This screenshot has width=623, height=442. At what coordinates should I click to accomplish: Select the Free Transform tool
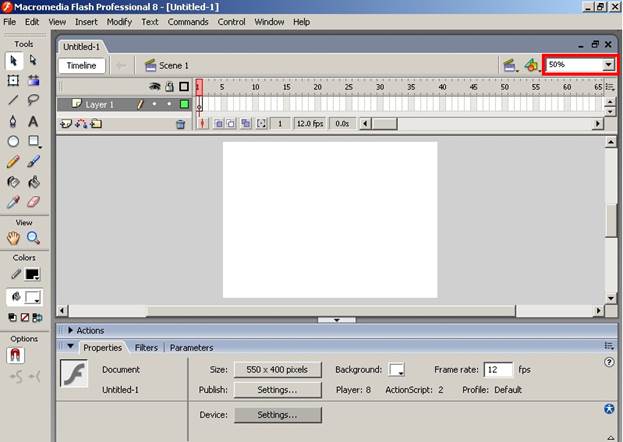(13, 81)
